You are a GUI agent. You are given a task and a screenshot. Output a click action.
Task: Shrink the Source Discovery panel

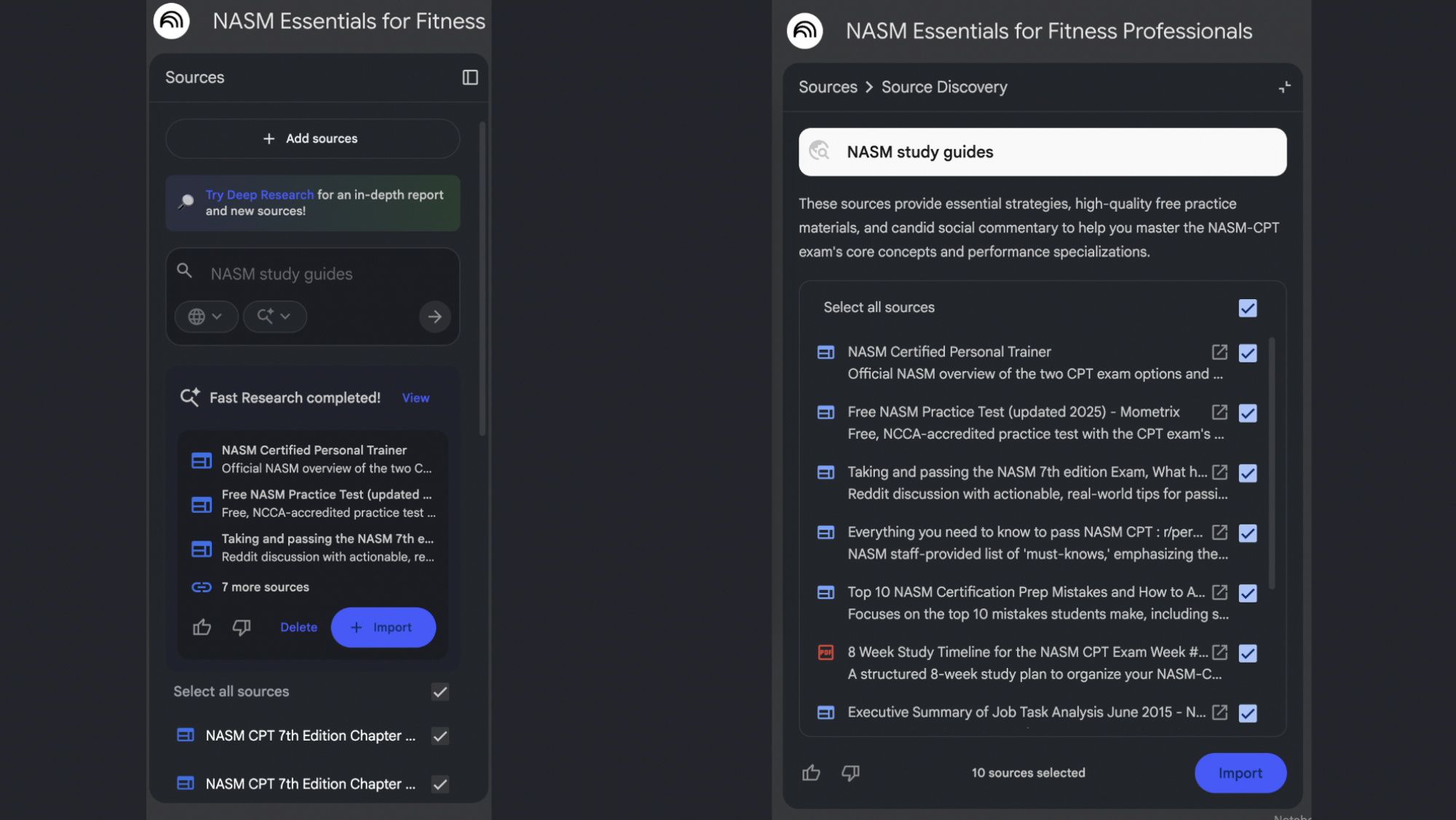pyautogui.click(x=1284, y=87)
